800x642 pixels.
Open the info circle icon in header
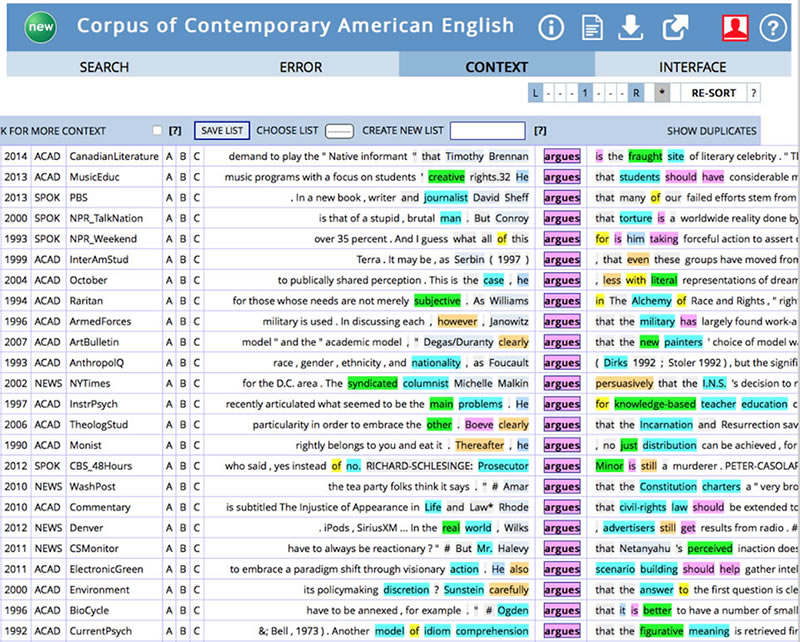coord(551,28)
